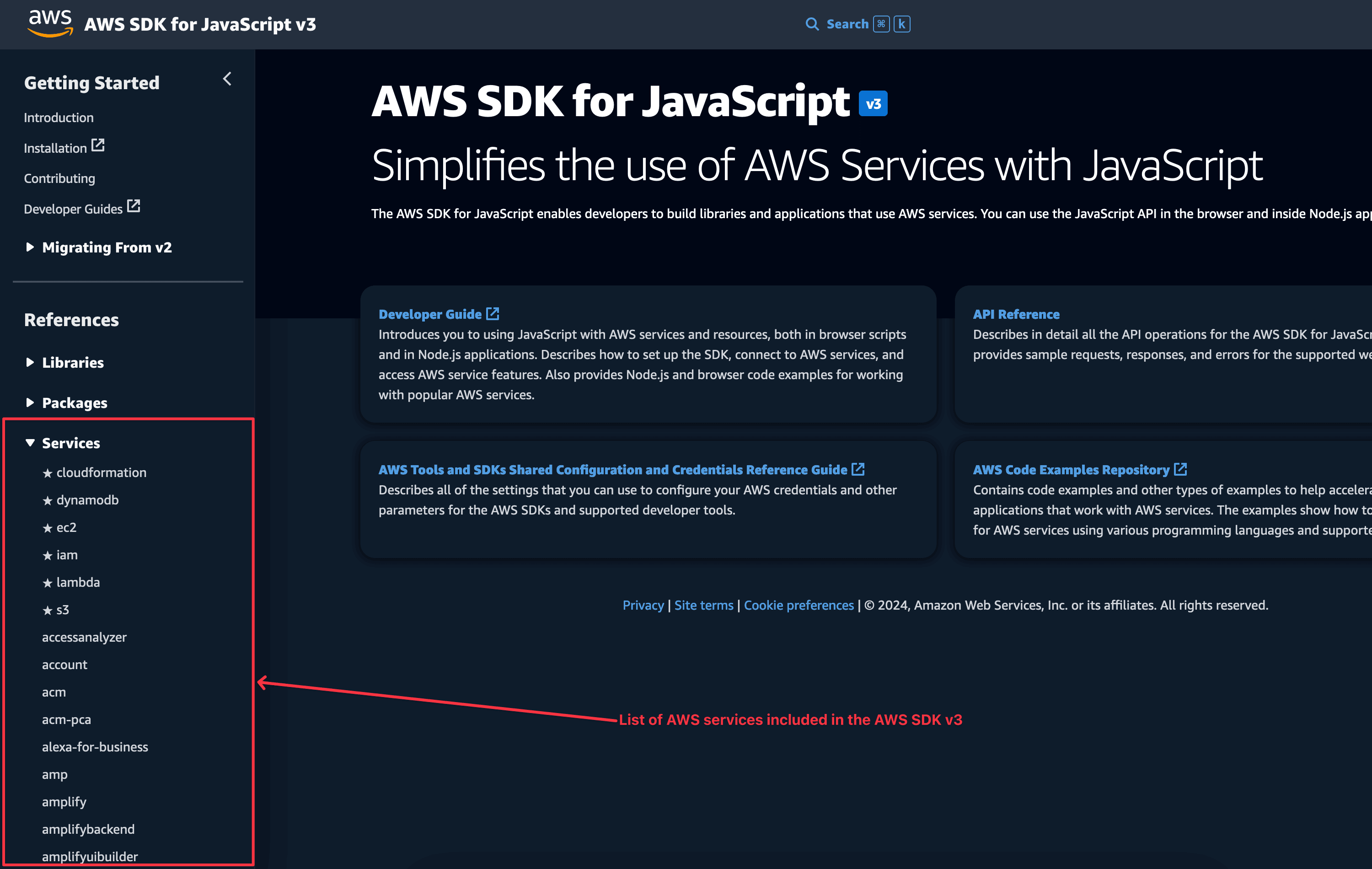Image resolution: width=1372 pixels, height=869 pixels.
Task: Click the external link icon on AWS Code Examples Repository
Action: pos(1180,469)
